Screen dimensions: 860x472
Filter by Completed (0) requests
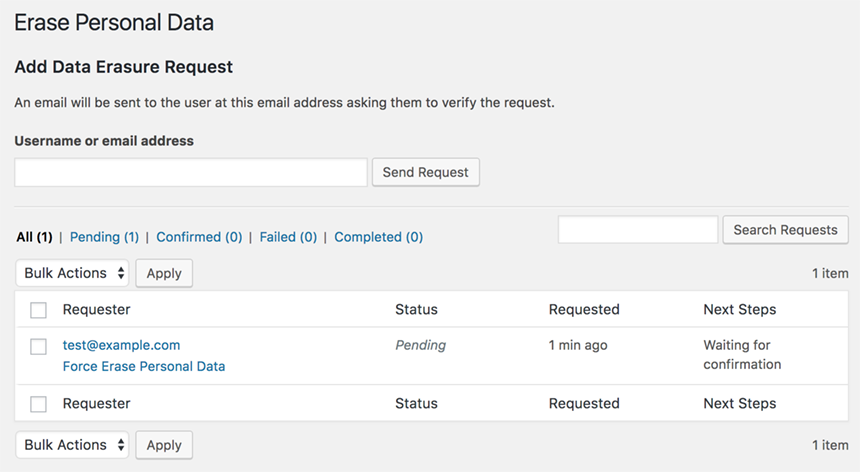pos(378,237)
